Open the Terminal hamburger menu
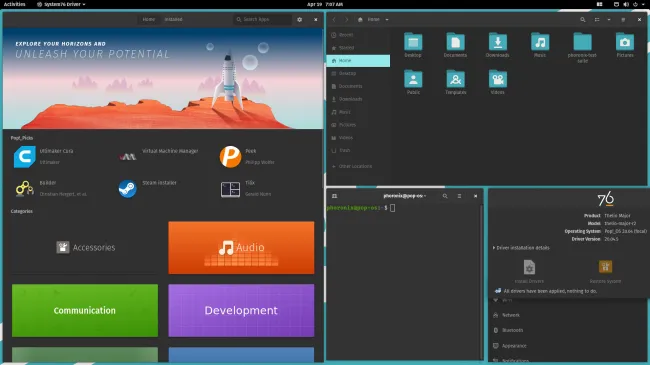650x365 pixels. (459, 196)
